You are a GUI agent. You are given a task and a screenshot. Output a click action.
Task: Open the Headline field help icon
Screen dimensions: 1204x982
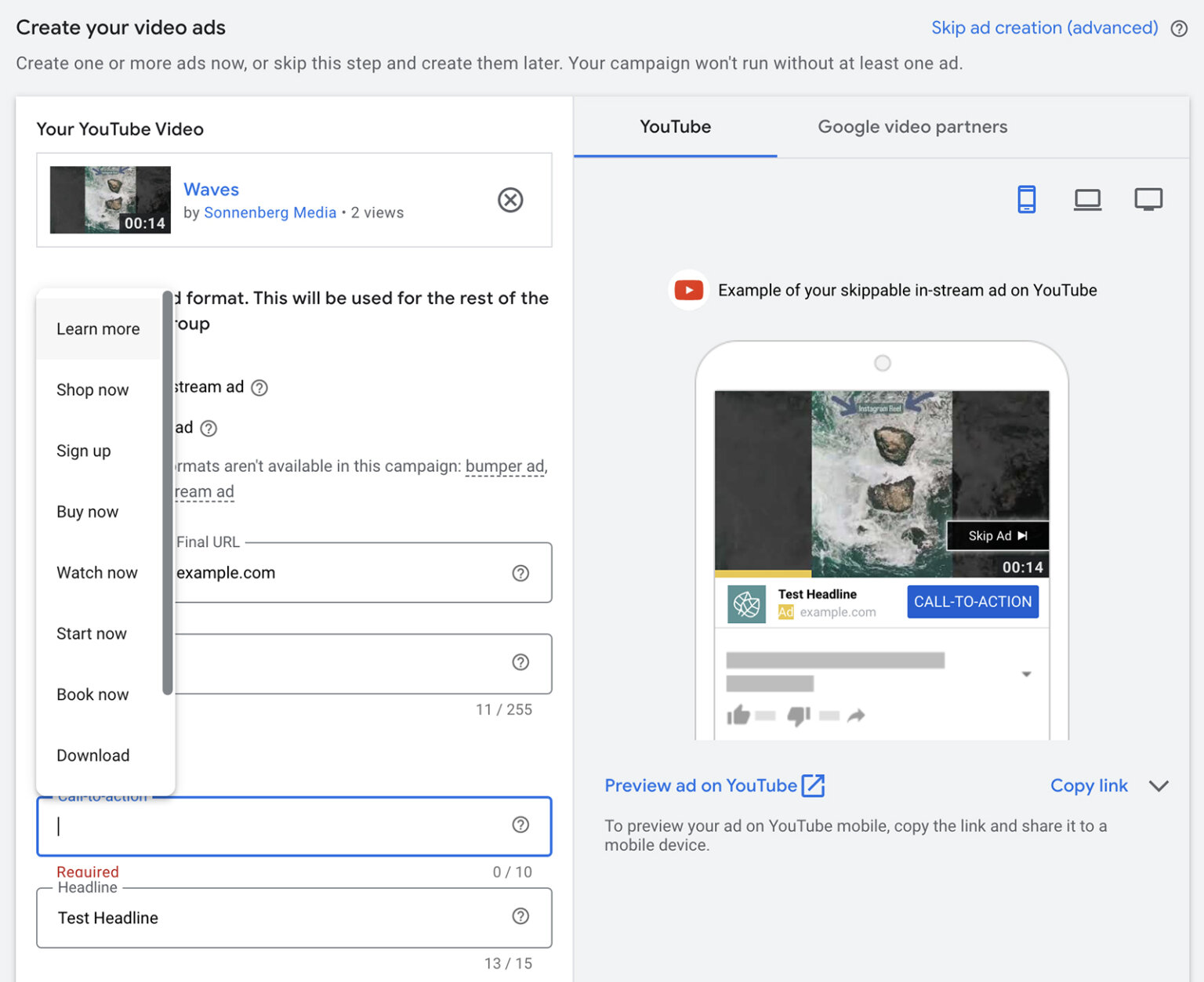click(x=520, y=915)
